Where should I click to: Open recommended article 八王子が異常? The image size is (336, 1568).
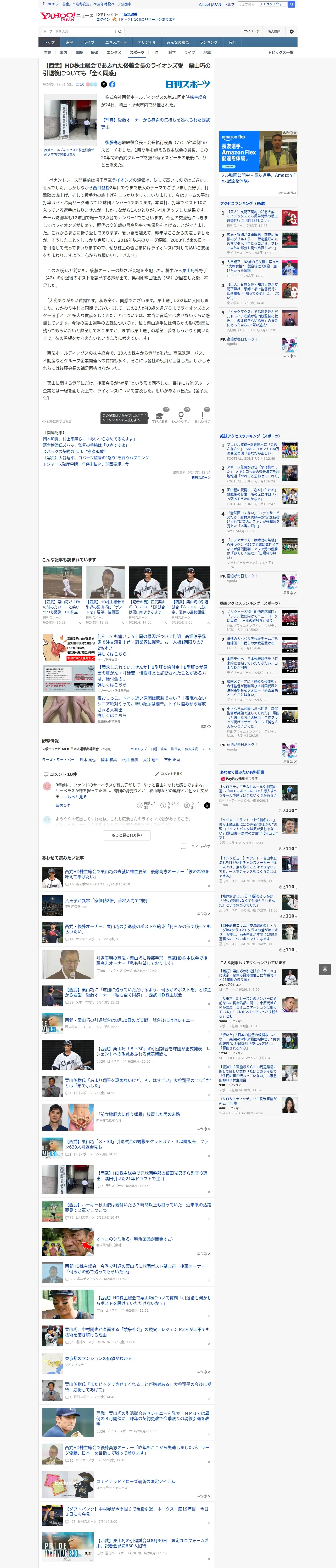pyautogui.click(x=106, y=900)
